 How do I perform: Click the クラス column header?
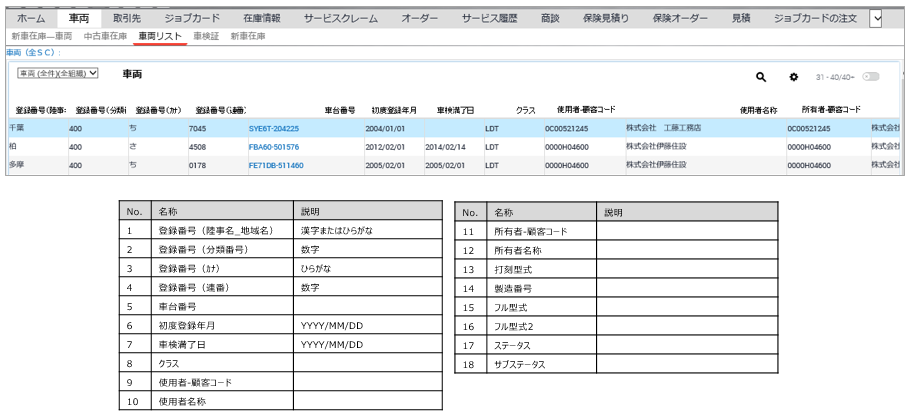pyautogui.click(x=525, y=109)
